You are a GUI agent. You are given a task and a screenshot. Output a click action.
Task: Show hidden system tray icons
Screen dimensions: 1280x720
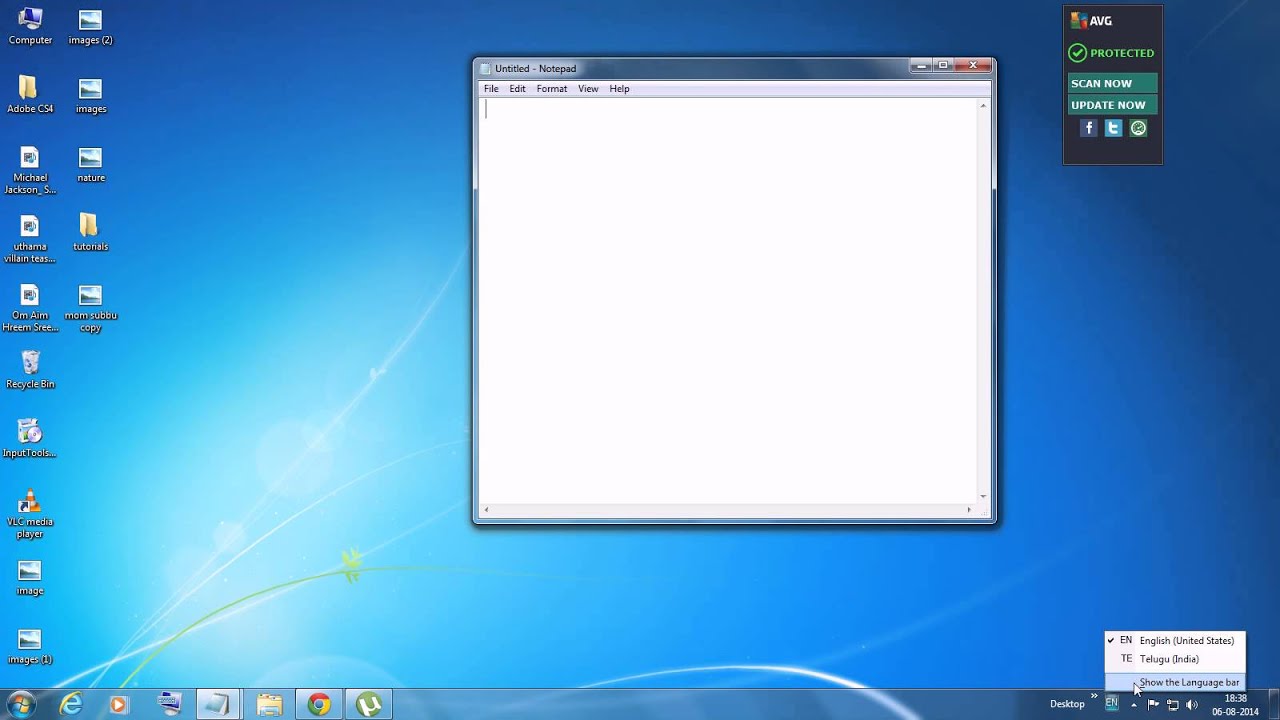pyautogui.click(x=1134, y=704)
